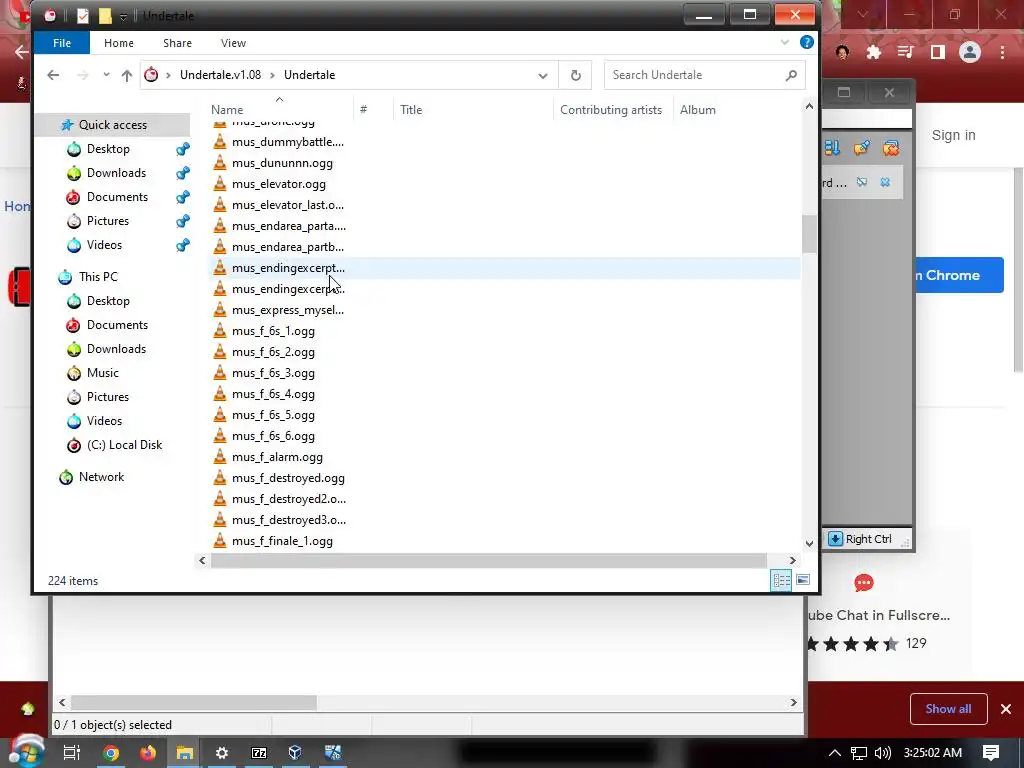The width and height of the screenshot is (1024, 768).
Task: Close the Chrome downloads bar
Action: click(1006, 709)
